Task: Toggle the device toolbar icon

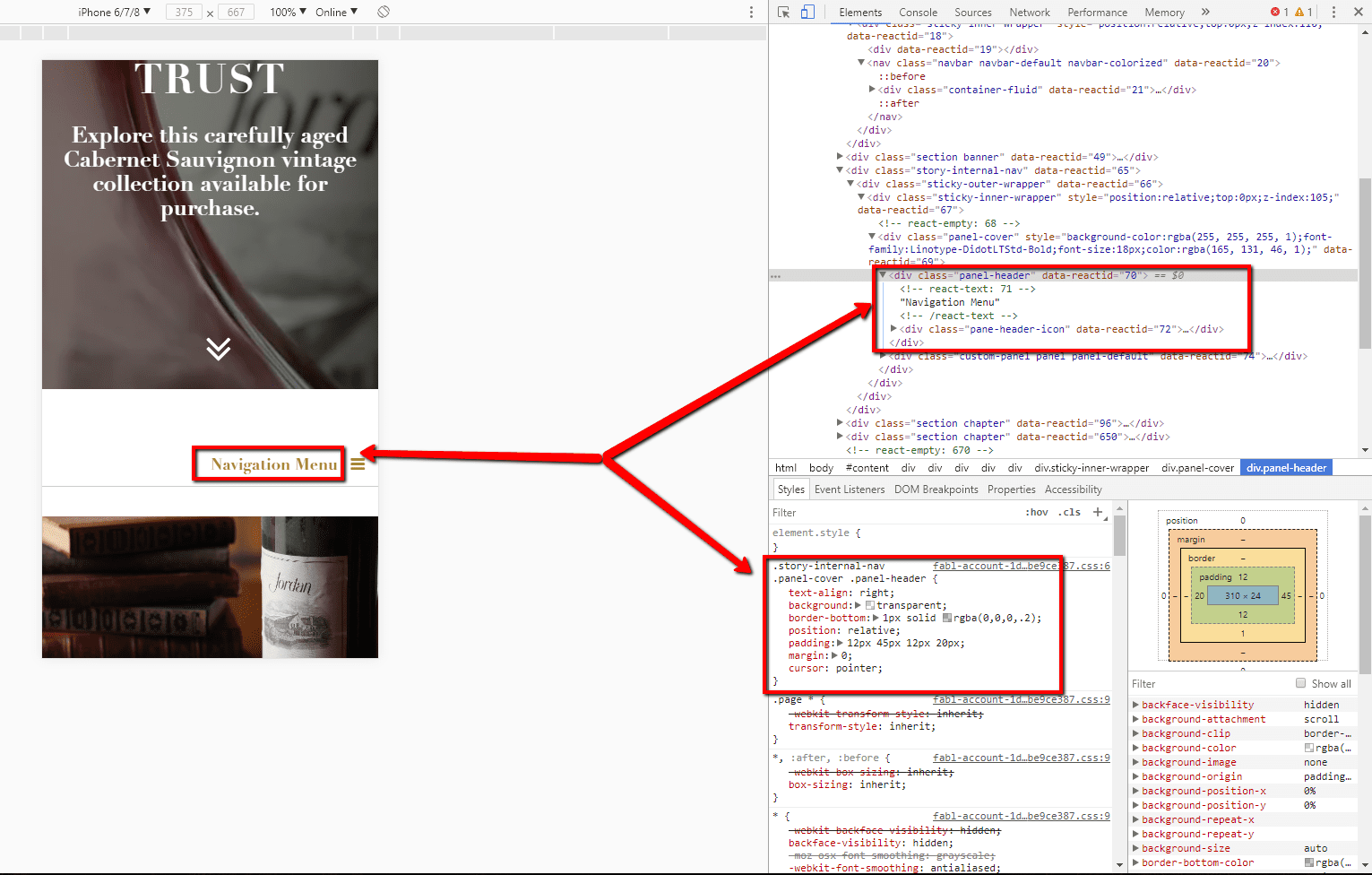Action: [x=807, y=12]
